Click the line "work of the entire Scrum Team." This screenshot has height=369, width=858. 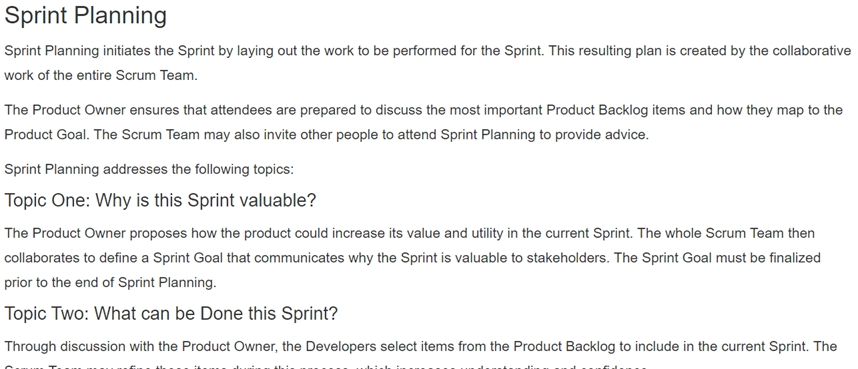click(x=101, y=76)
